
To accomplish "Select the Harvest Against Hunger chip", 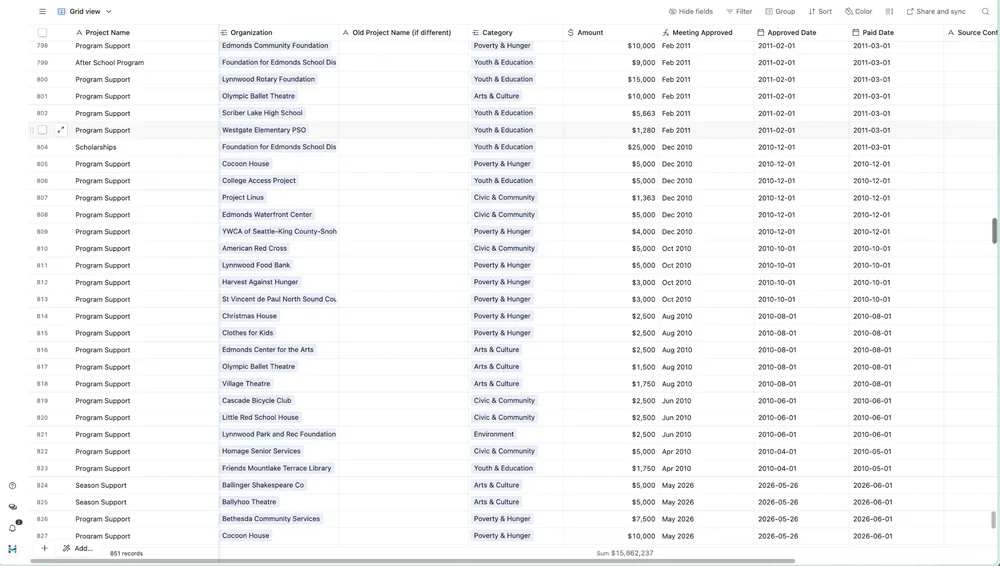I will click(x=260, y=282).
